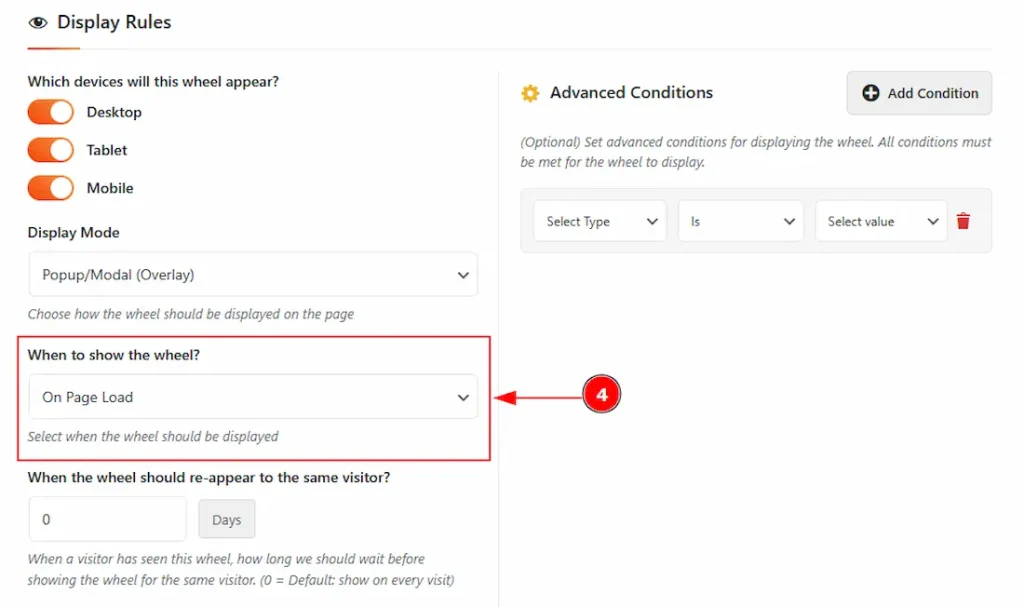Click the 'When to show the wheel?' label

(x=114, y=355)
